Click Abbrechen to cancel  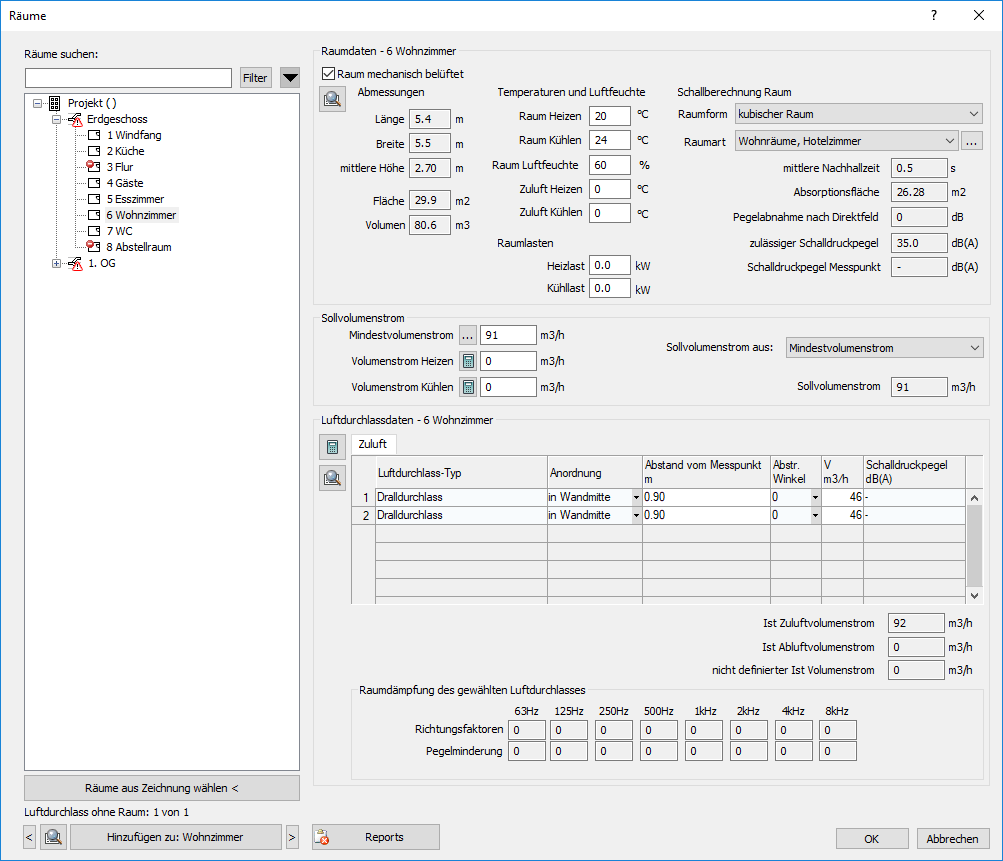pos(953,839)
